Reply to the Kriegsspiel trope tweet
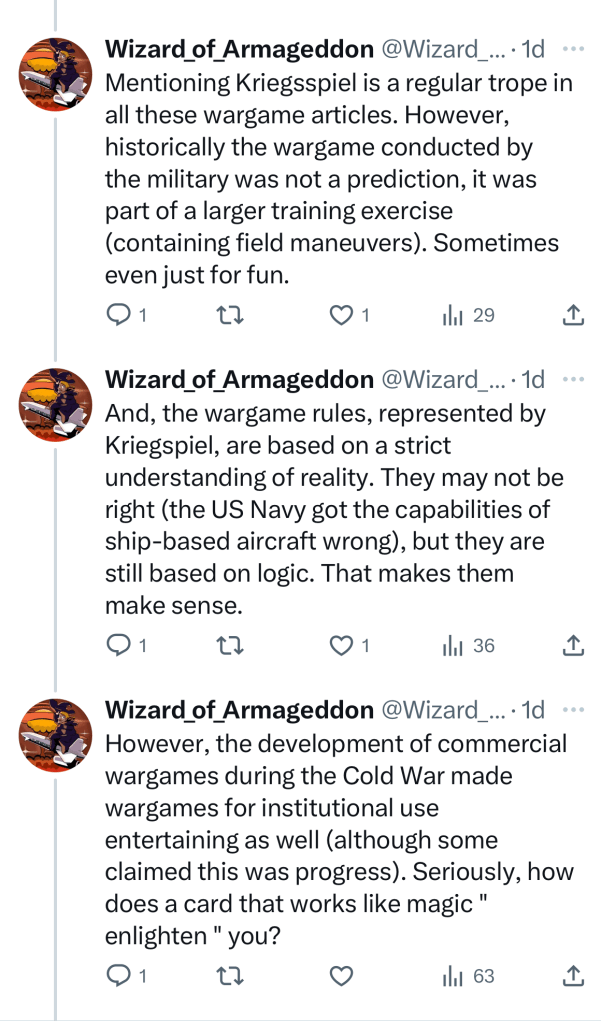Image resolution: width=601 pixels, height=1024 pixels. pos(118,316)
